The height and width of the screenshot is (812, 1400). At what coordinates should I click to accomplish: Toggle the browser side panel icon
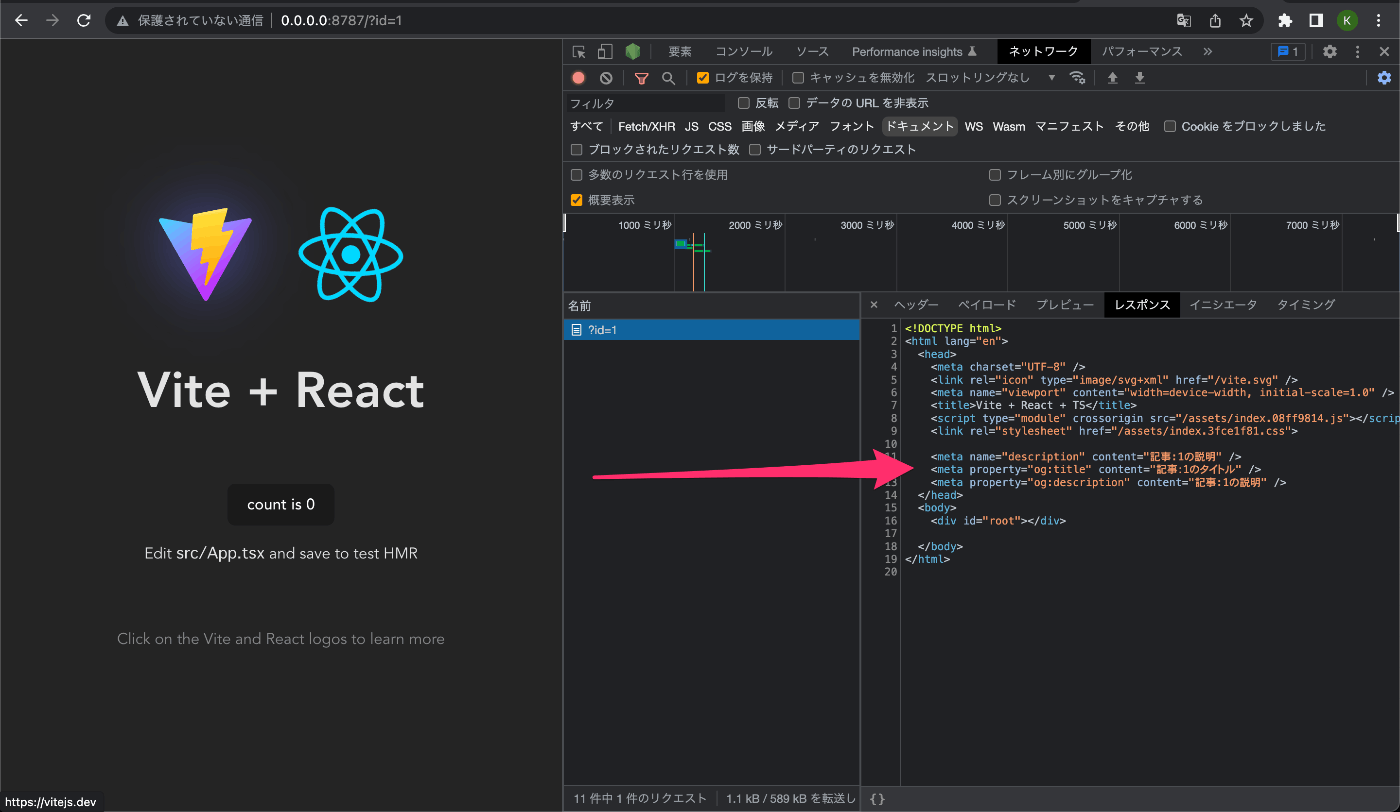[1316, 20]
